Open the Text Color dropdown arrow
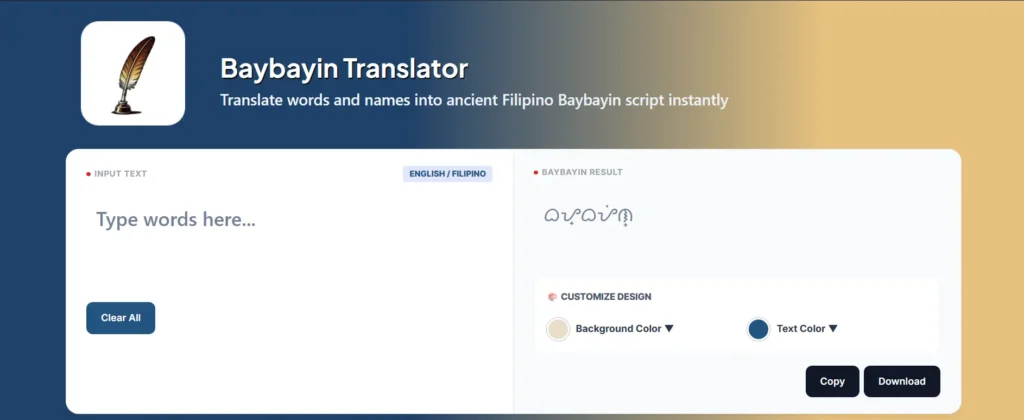 pyautogui.click(x=833, y=329)
